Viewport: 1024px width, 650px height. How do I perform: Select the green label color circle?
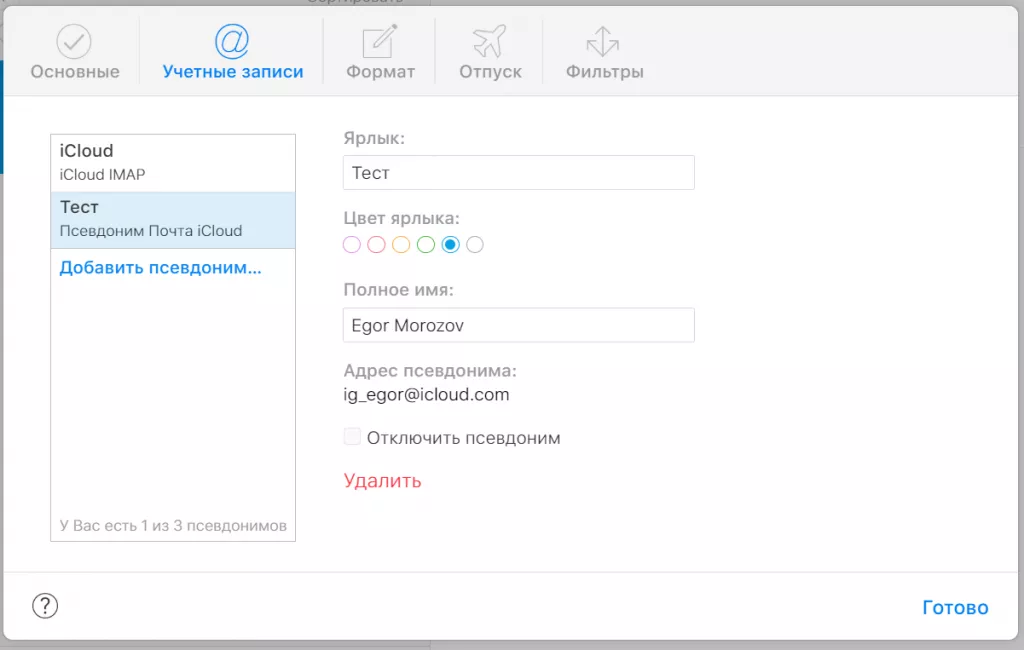pos(426,245)
